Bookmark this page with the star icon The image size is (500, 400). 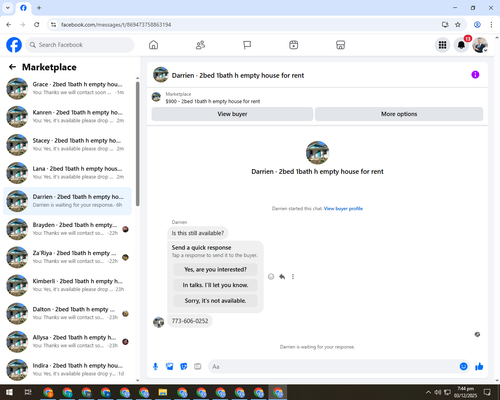coord(458,25)
